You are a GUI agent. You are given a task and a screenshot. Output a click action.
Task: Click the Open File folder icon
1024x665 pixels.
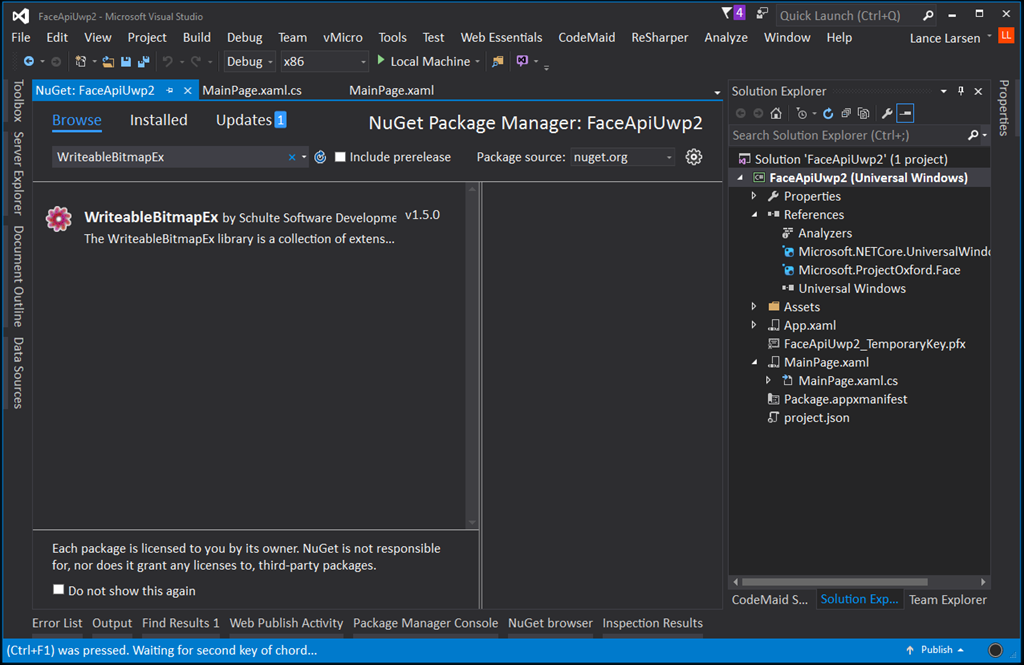pyautogui.click(x=108, y=61)
